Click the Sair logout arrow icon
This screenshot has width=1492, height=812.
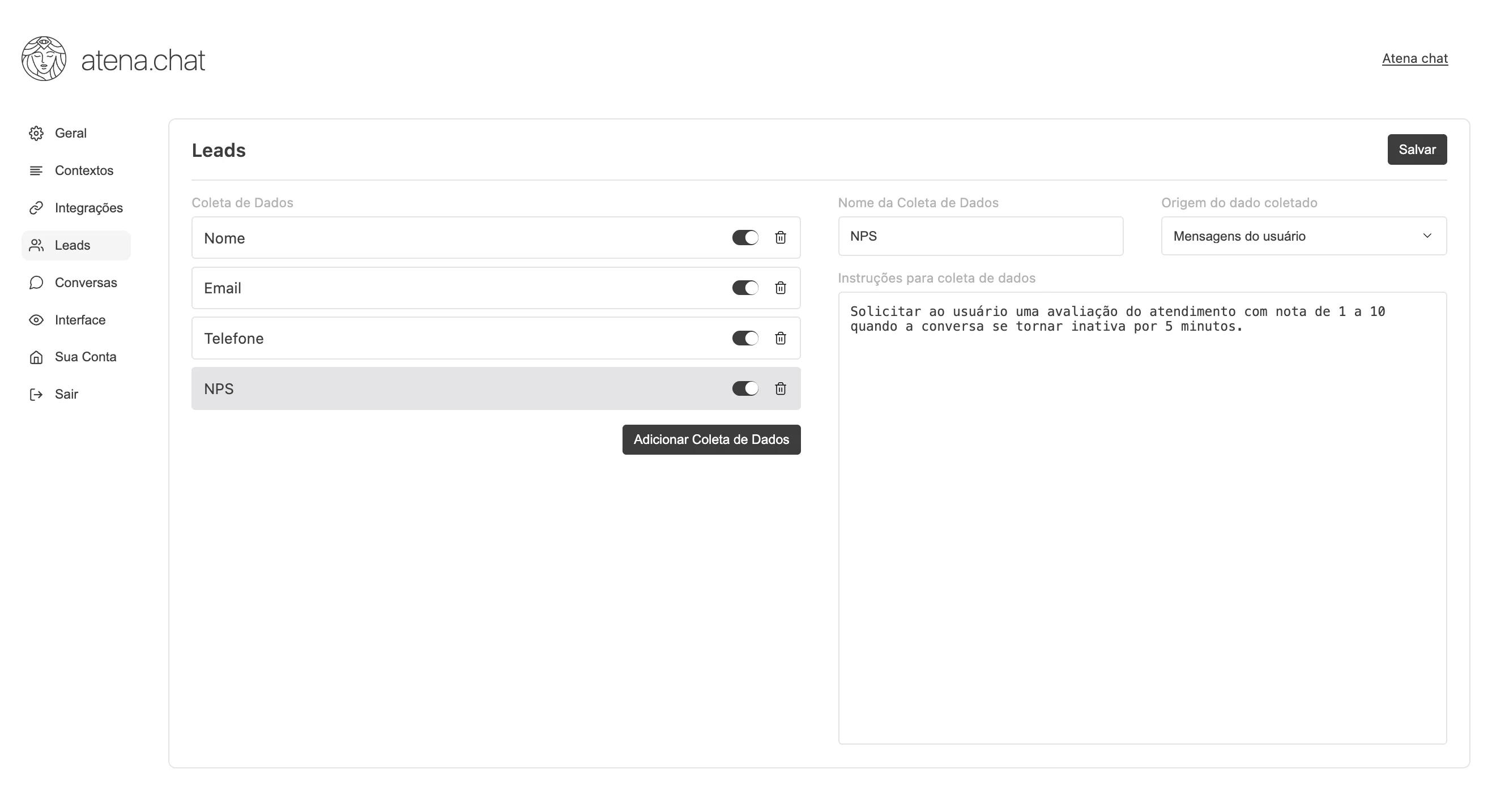(36, 395)
